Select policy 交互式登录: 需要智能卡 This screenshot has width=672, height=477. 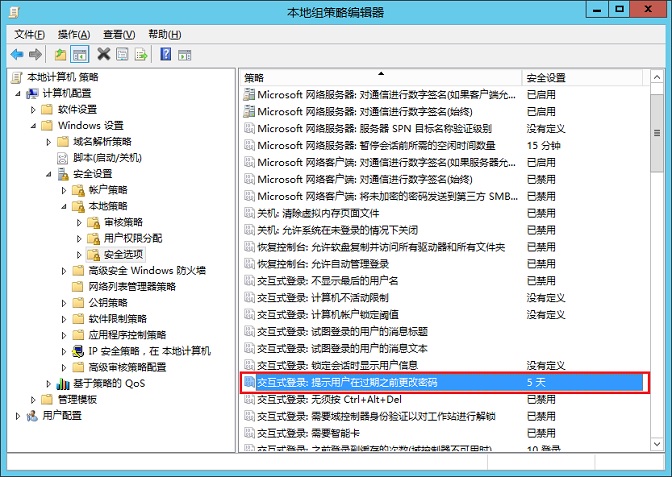point(308,433)
